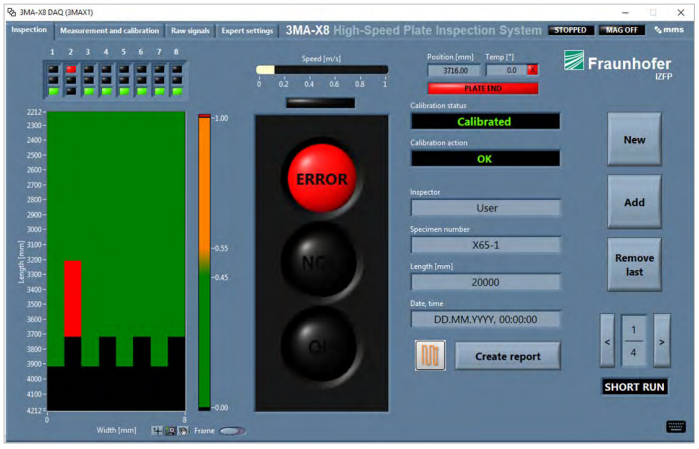Click the Fraunhofer IZFP logo

point(618,65)
